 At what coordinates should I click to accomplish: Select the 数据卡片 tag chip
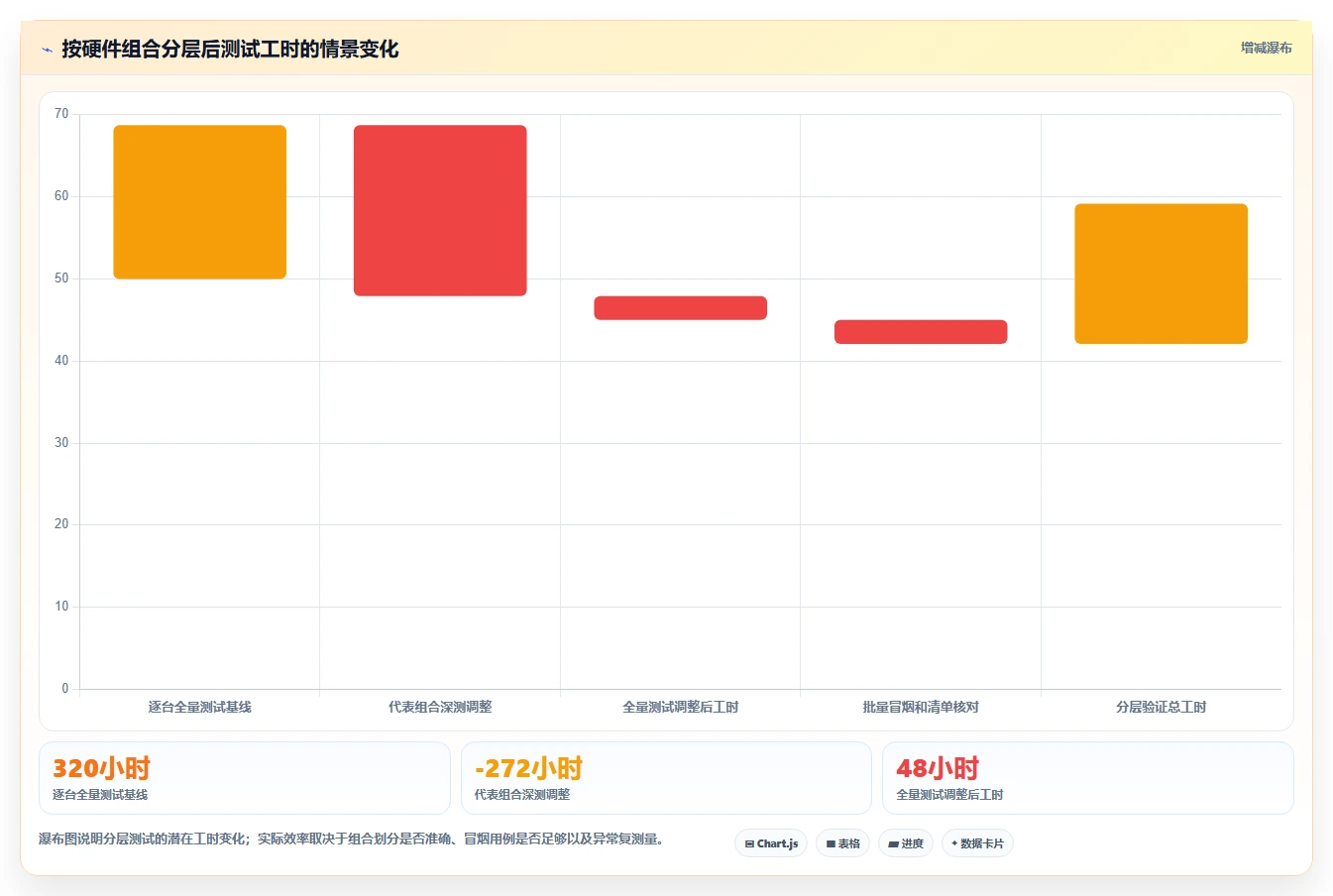977,843
